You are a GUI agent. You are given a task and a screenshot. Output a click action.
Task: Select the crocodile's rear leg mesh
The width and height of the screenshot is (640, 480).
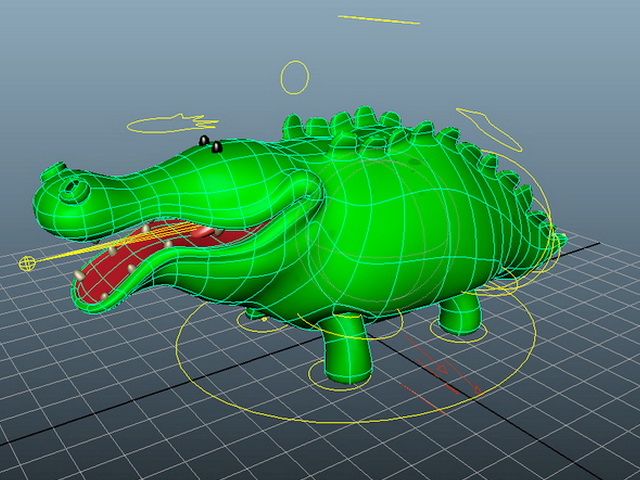[x=460, y=314]
